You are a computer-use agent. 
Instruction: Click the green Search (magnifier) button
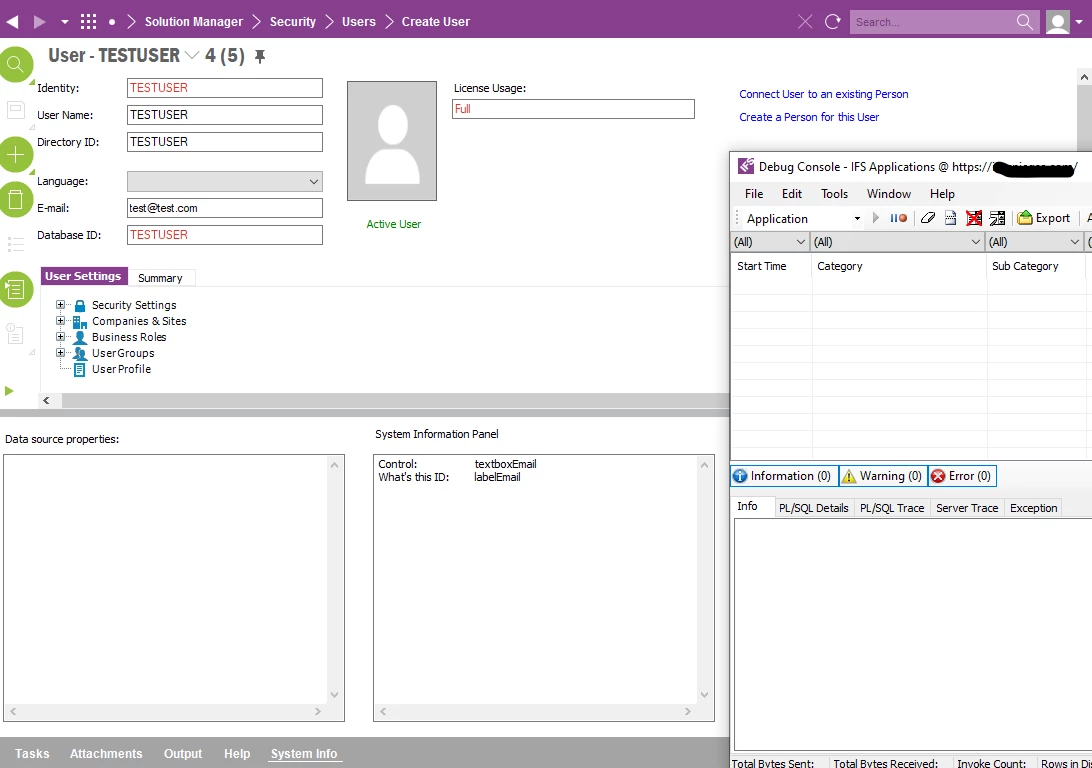(15, 64)
